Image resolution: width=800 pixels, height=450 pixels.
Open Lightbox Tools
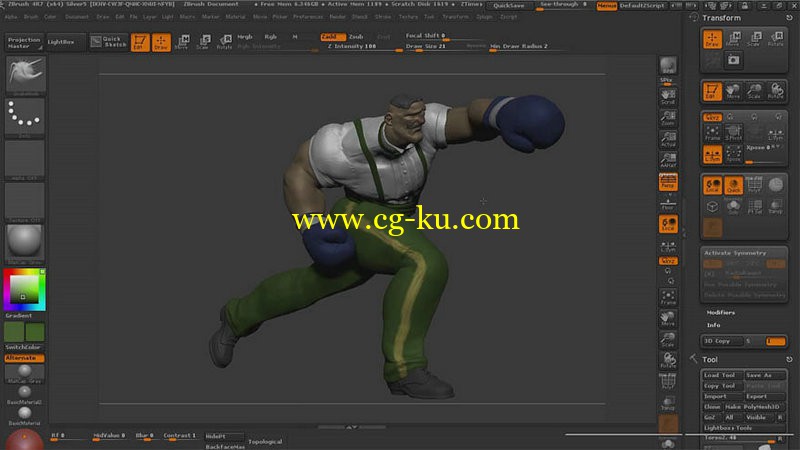[x=743, y=428]
